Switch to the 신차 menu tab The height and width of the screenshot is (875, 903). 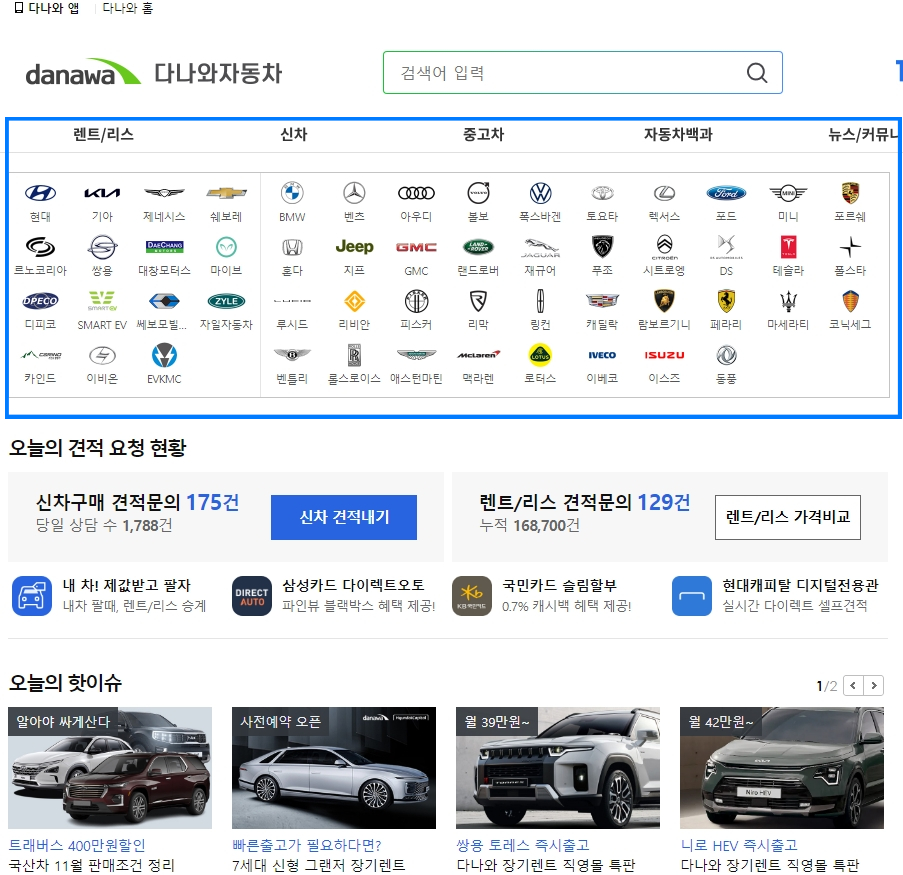294,135
